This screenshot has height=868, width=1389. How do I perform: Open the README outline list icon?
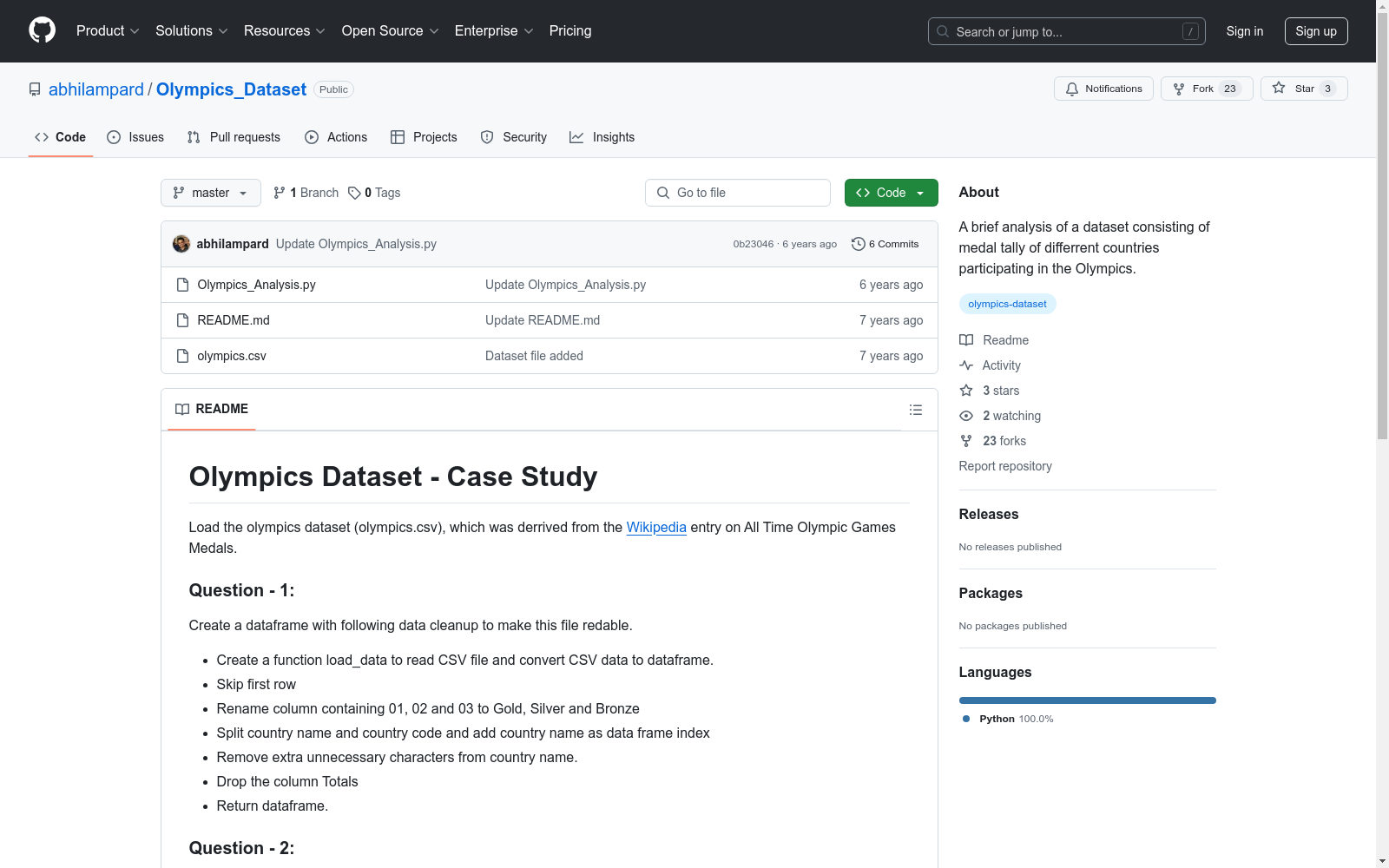click(x=916, y=410)
